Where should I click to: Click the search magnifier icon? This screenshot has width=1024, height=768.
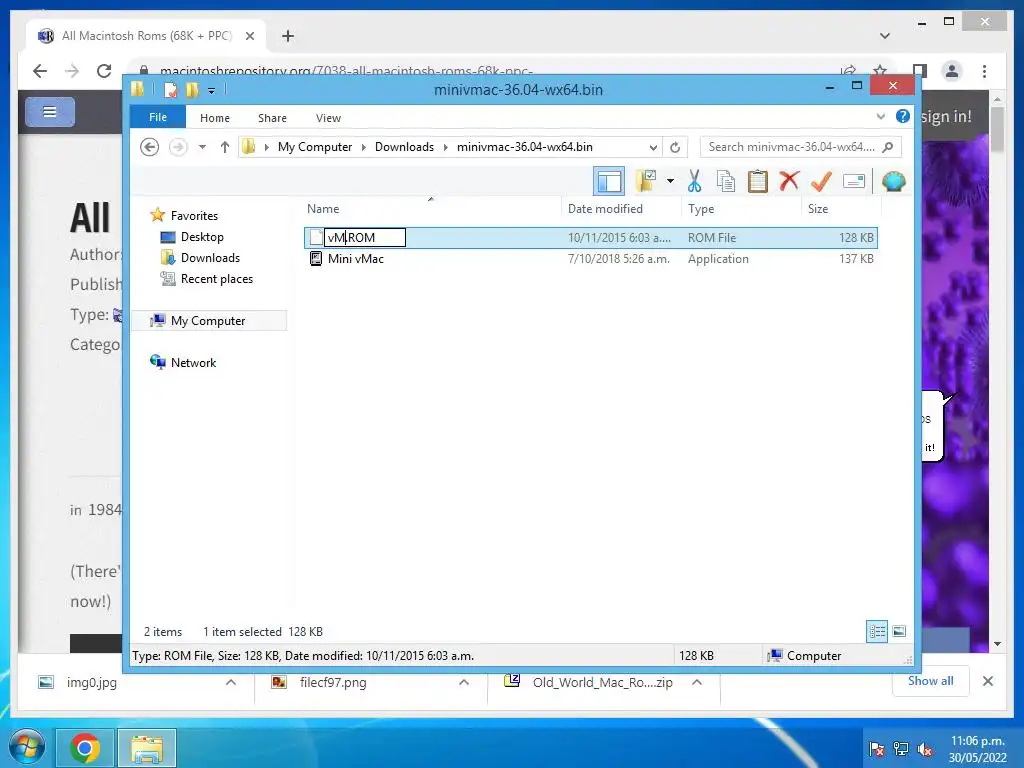point(888,147)
